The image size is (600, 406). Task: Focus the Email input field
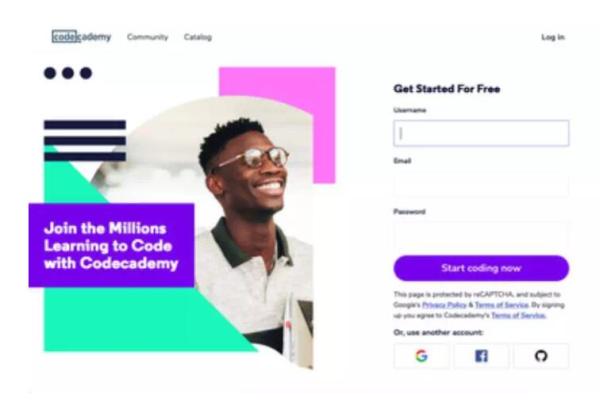481,184
